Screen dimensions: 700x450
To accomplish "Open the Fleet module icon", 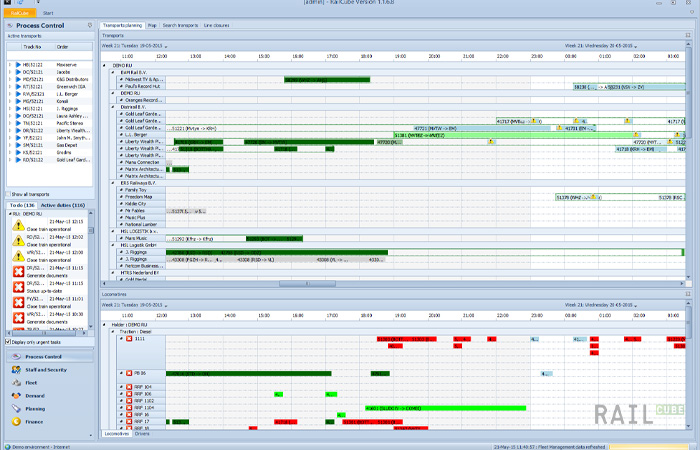I will 17,383.
